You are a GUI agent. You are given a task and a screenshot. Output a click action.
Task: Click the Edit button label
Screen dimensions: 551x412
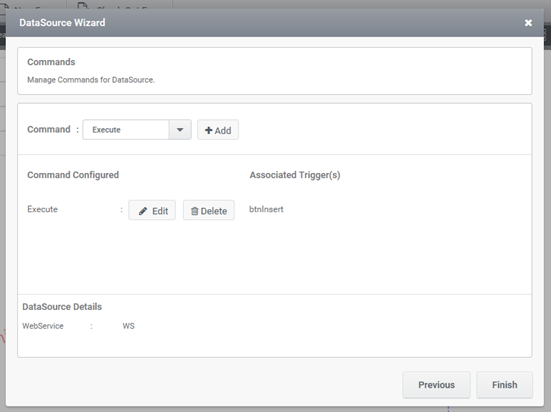point(160,211)
